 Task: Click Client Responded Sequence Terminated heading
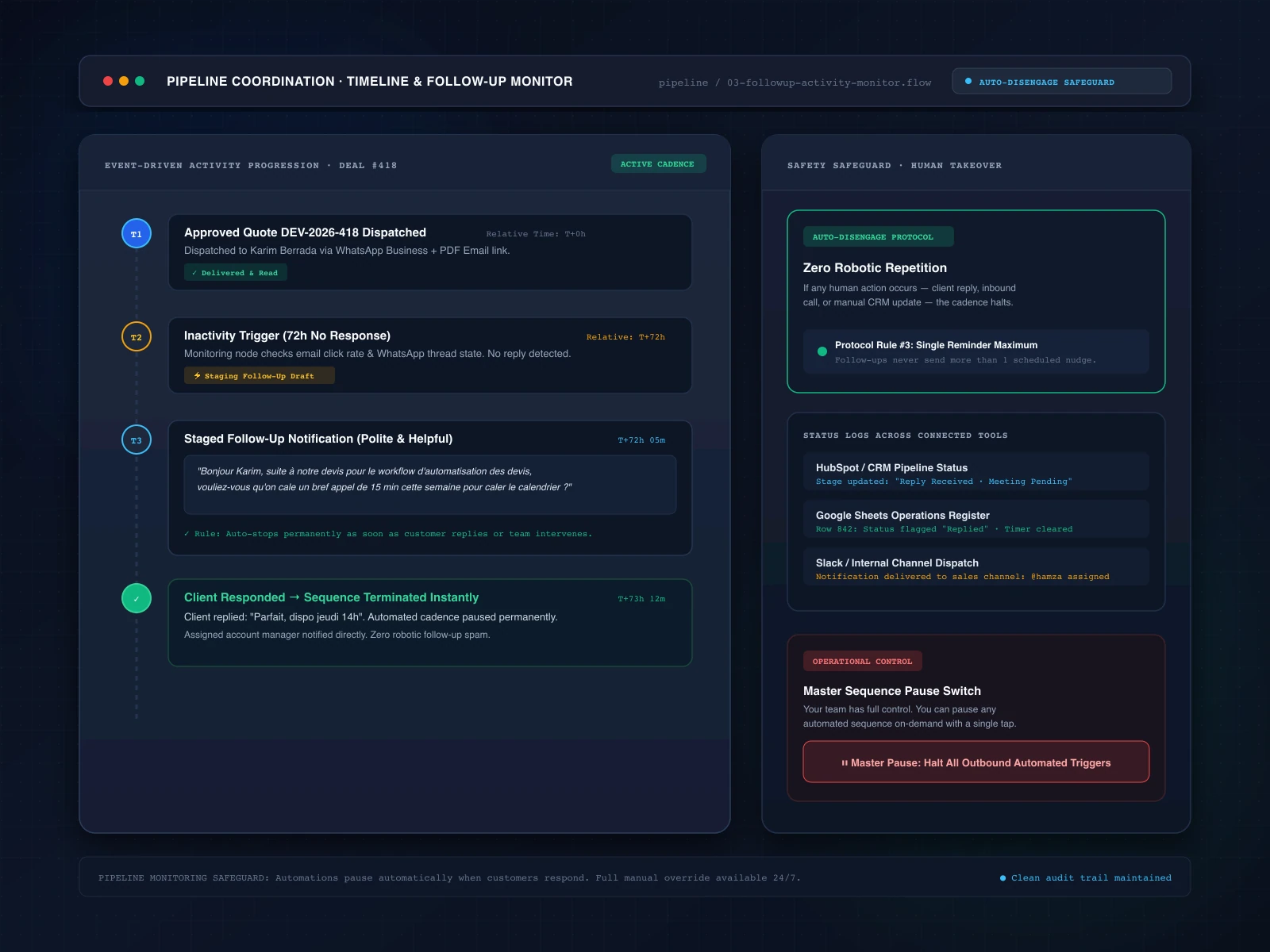pos(331,597)
